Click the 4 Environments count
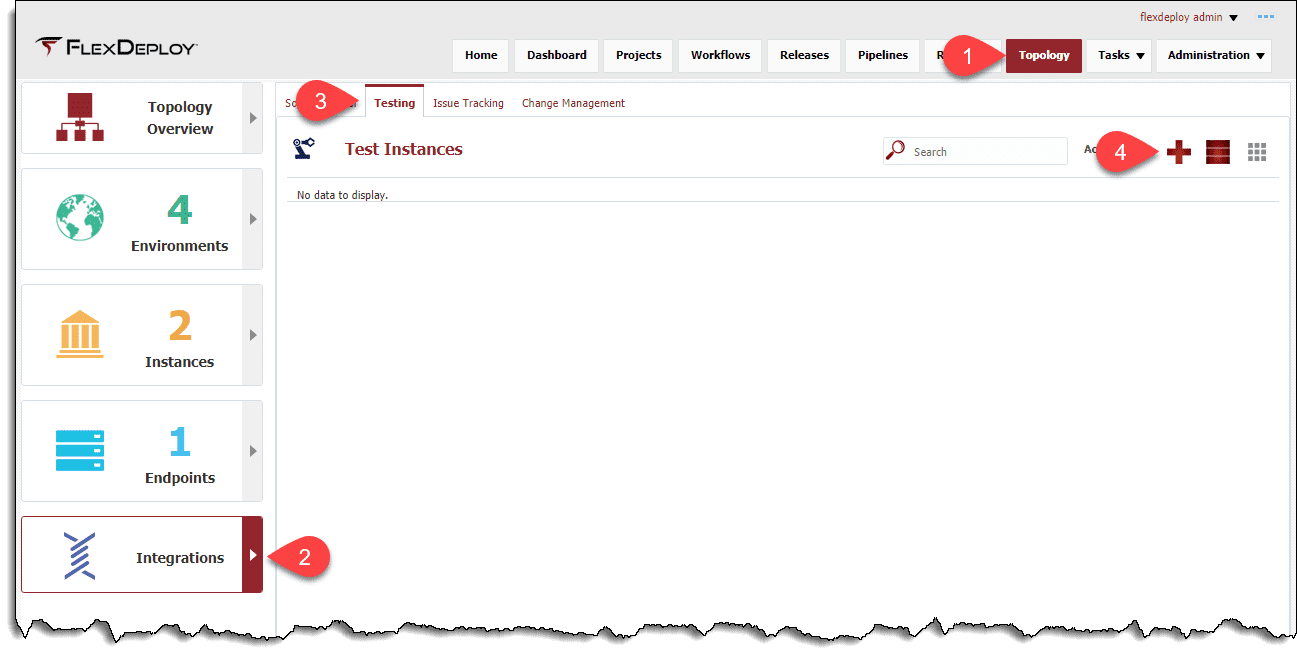The width and height of the screenshot is (1297, 663). (179, 210)
